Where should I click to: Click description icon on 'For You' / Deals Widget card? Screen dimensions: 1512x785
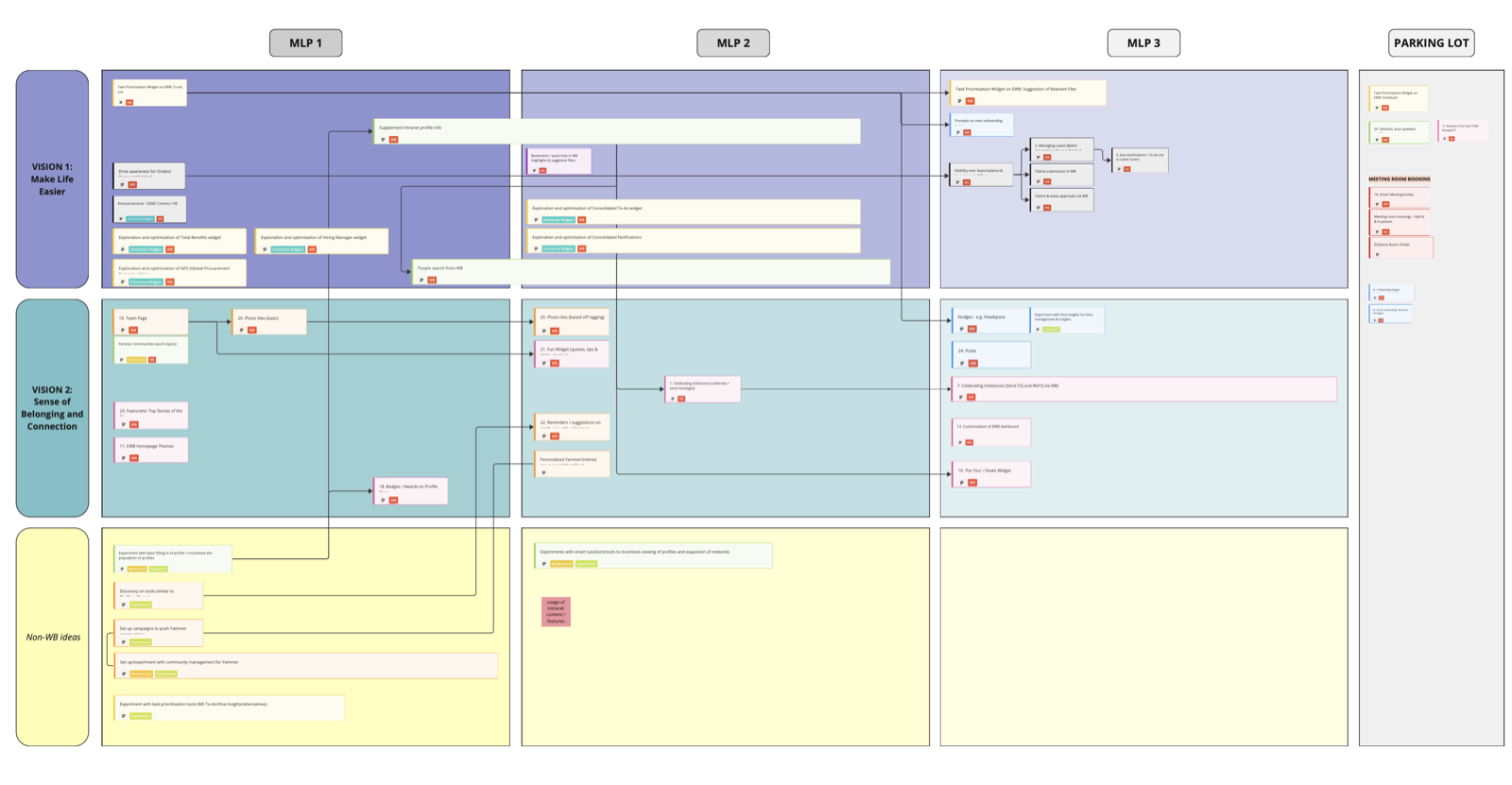click(962, 482)
